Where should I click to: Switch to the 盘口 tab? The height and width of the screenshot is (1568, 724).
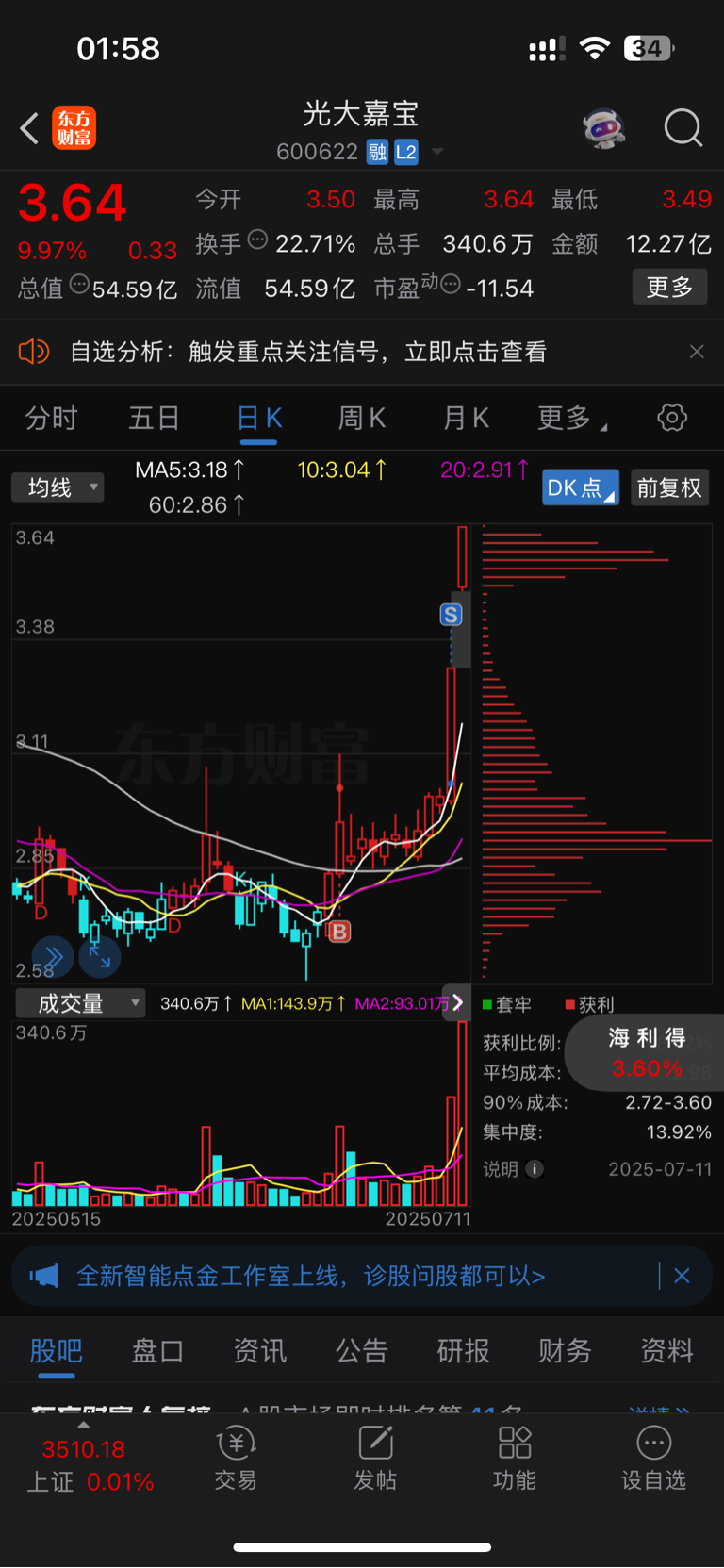tap(157, 1351)
